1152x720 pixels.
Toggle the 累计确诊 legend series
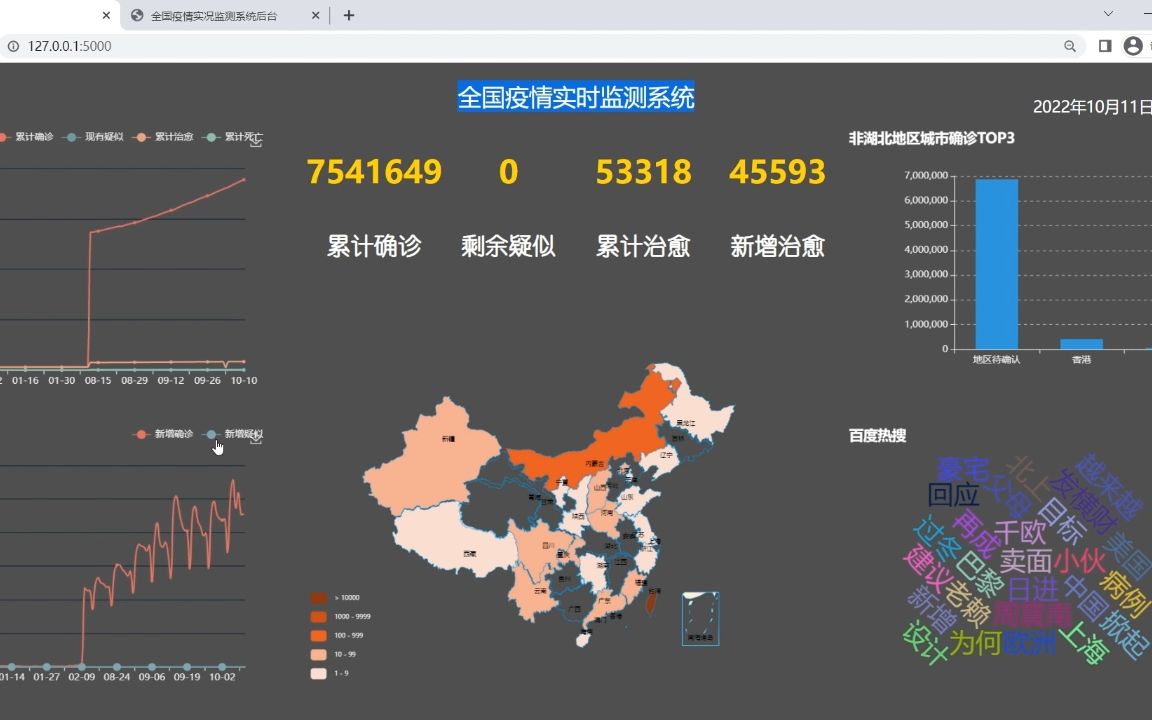click(x=26, y=137)
